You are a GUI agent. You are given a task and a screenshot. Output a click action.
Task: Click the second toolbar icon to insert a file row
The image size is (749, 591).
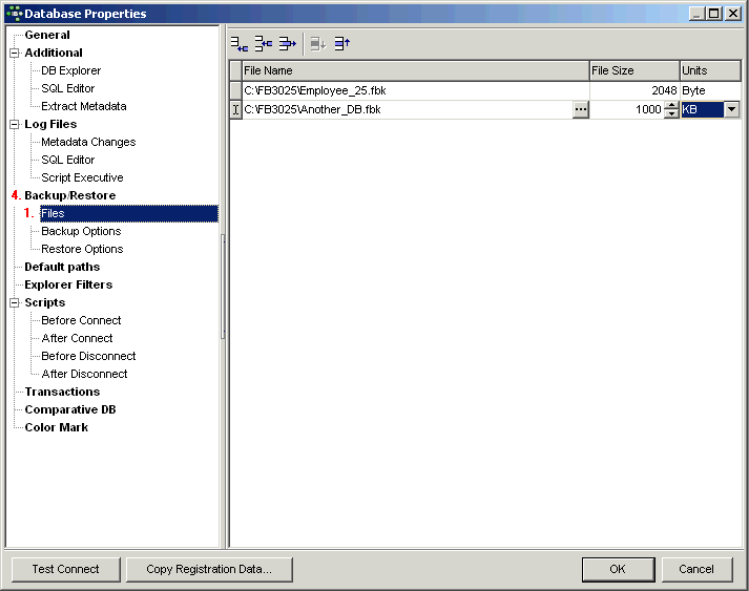coord(263,43)
